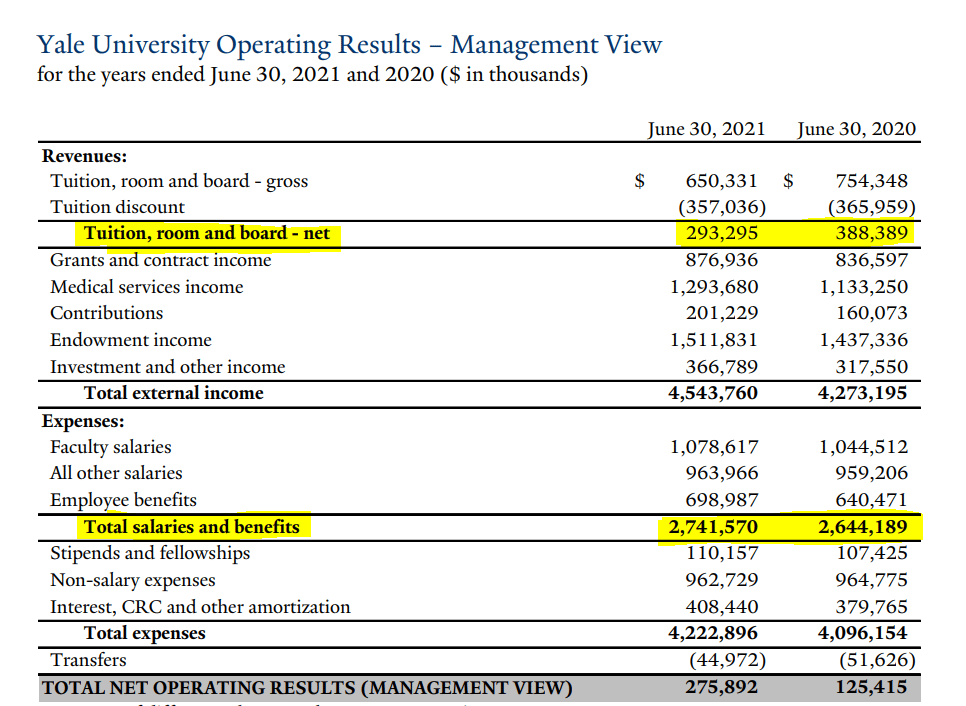Select the value 959,206
This screenshot has width=966, height=706.
pyautogui.click(x=872, y=473)
